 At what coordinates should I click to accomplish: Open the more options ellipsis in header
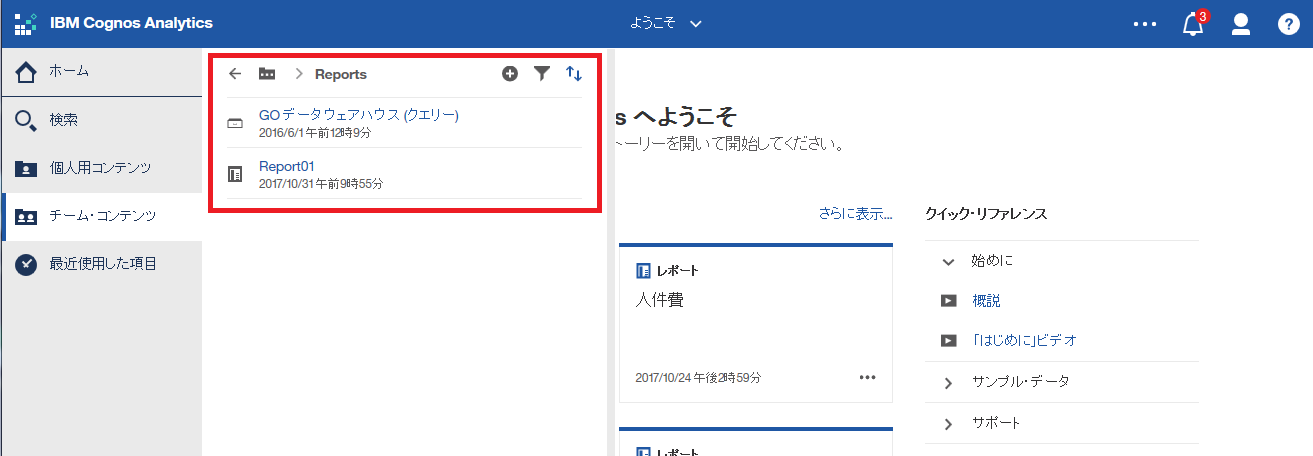[x=1144, y=24]
